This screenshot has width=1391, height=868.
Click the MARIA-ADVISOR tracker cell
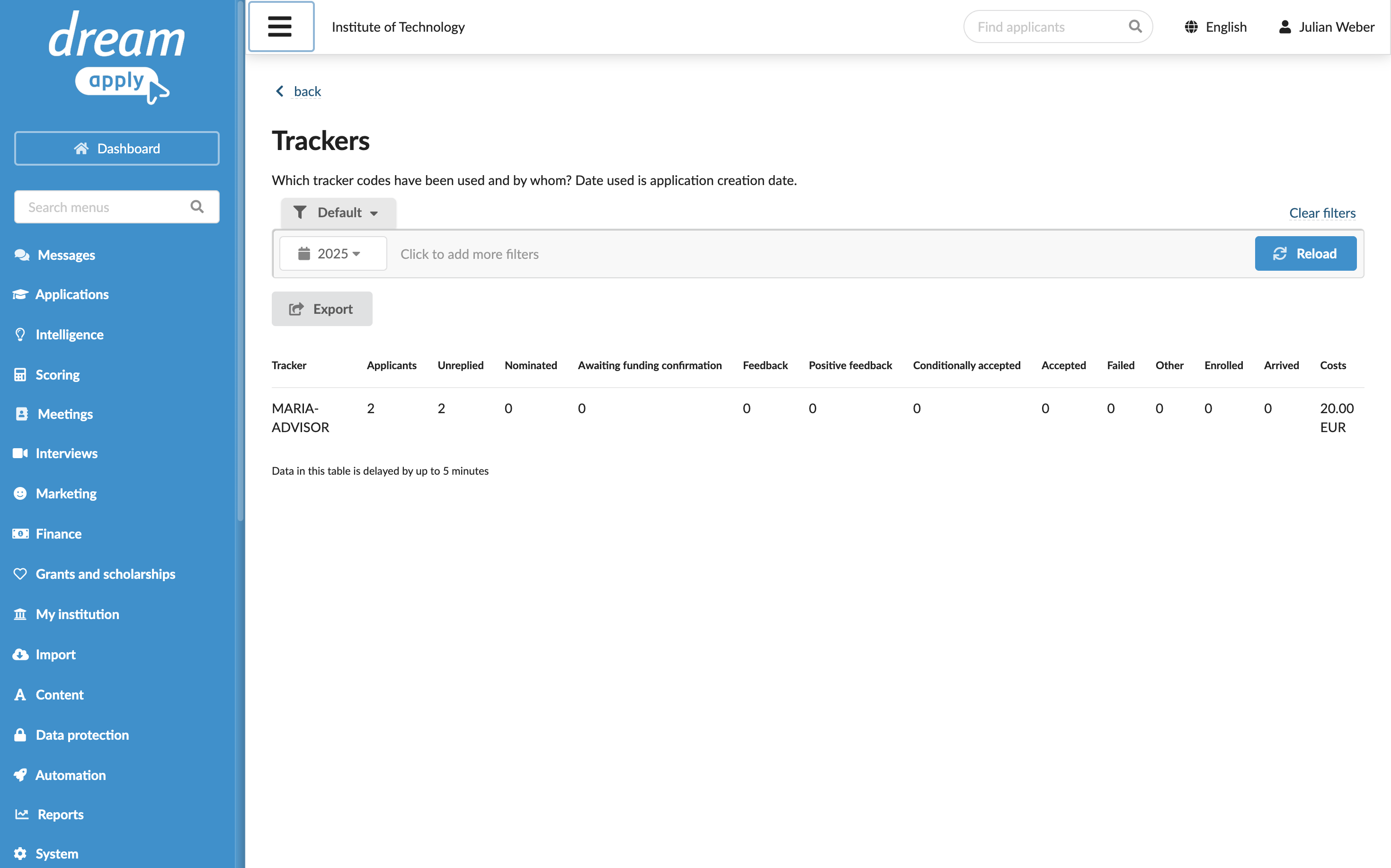pos(300,418)
